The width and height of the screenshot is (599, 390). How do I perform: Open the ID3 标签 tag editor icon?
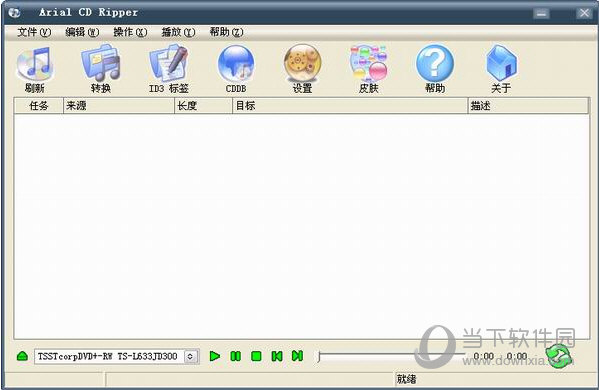point(168,63)
